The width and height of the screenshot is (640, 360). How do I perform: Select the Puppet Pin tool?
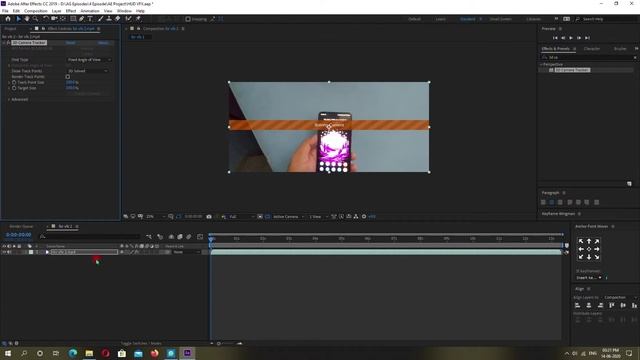(x=138, y=19)
